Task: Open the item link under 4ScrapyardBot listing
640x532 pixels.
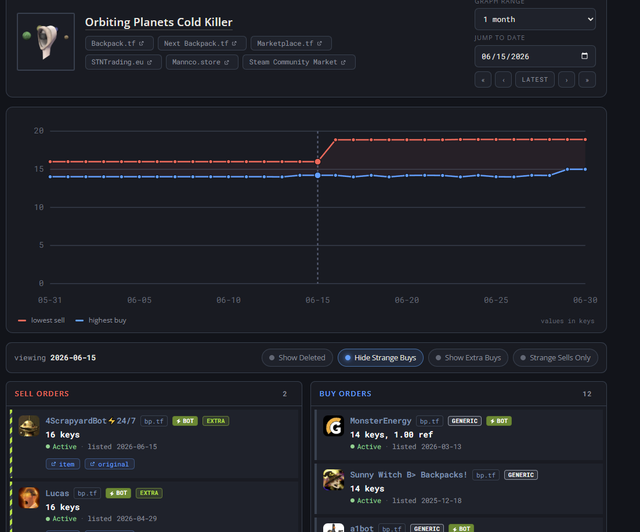Action: (62, 464)
